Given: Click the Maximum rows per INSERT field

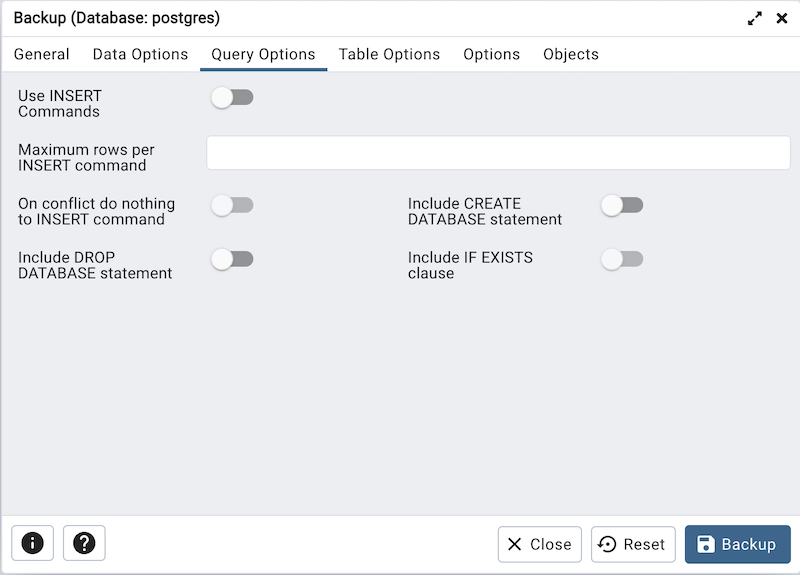Looking at the screenshot, I should coord(498,153).
